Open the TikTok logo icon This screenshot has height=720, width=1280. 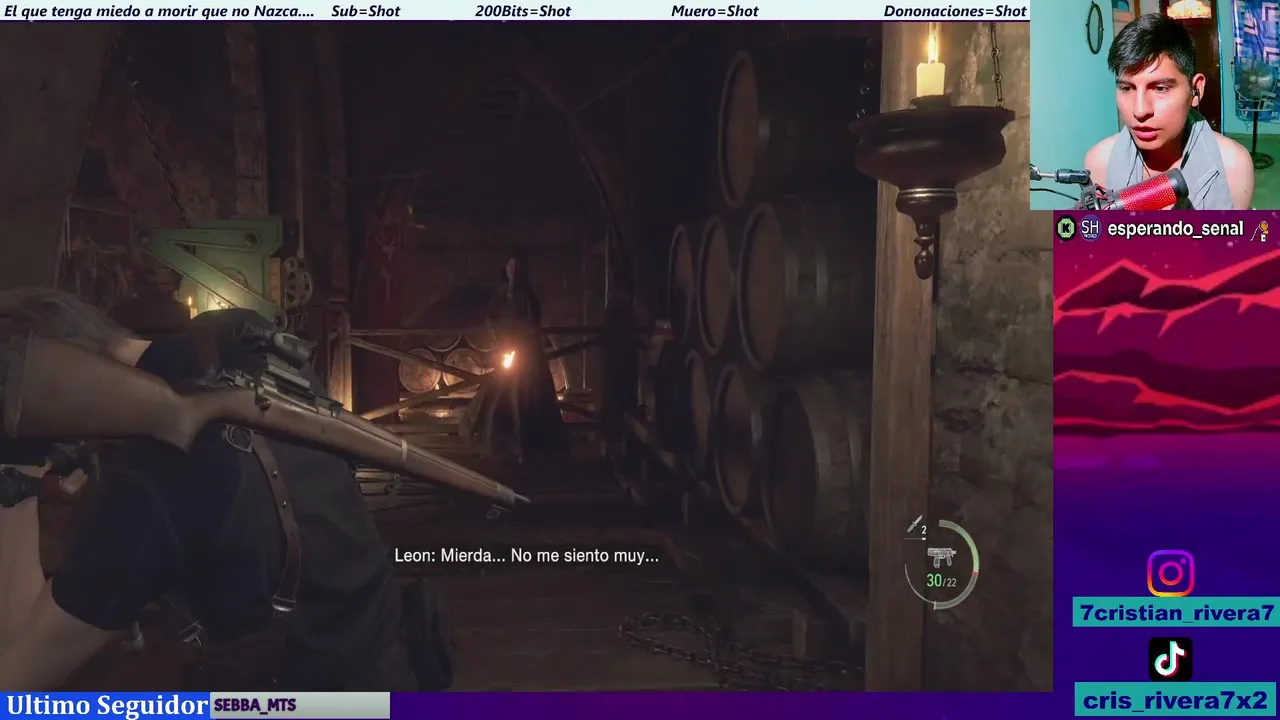pyautogui.click(x=1170, y=659)
